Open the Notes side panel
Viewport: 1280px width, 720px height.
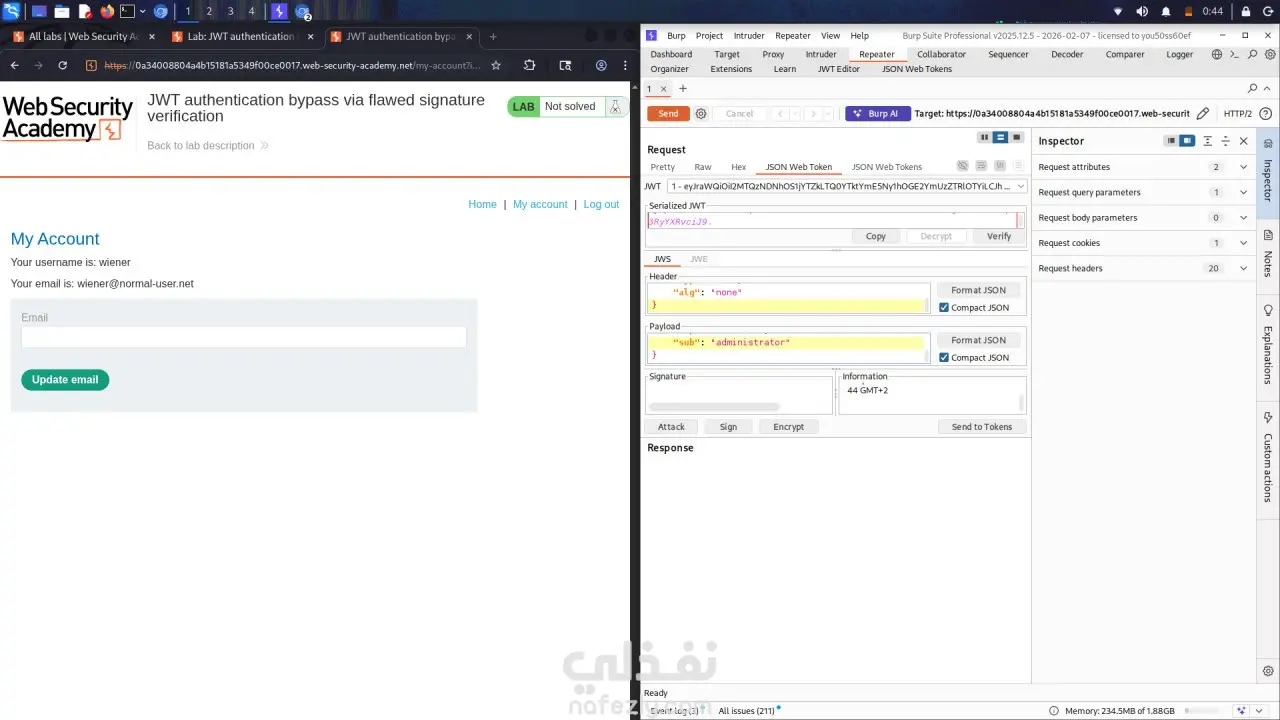(x=1268, y=255)
